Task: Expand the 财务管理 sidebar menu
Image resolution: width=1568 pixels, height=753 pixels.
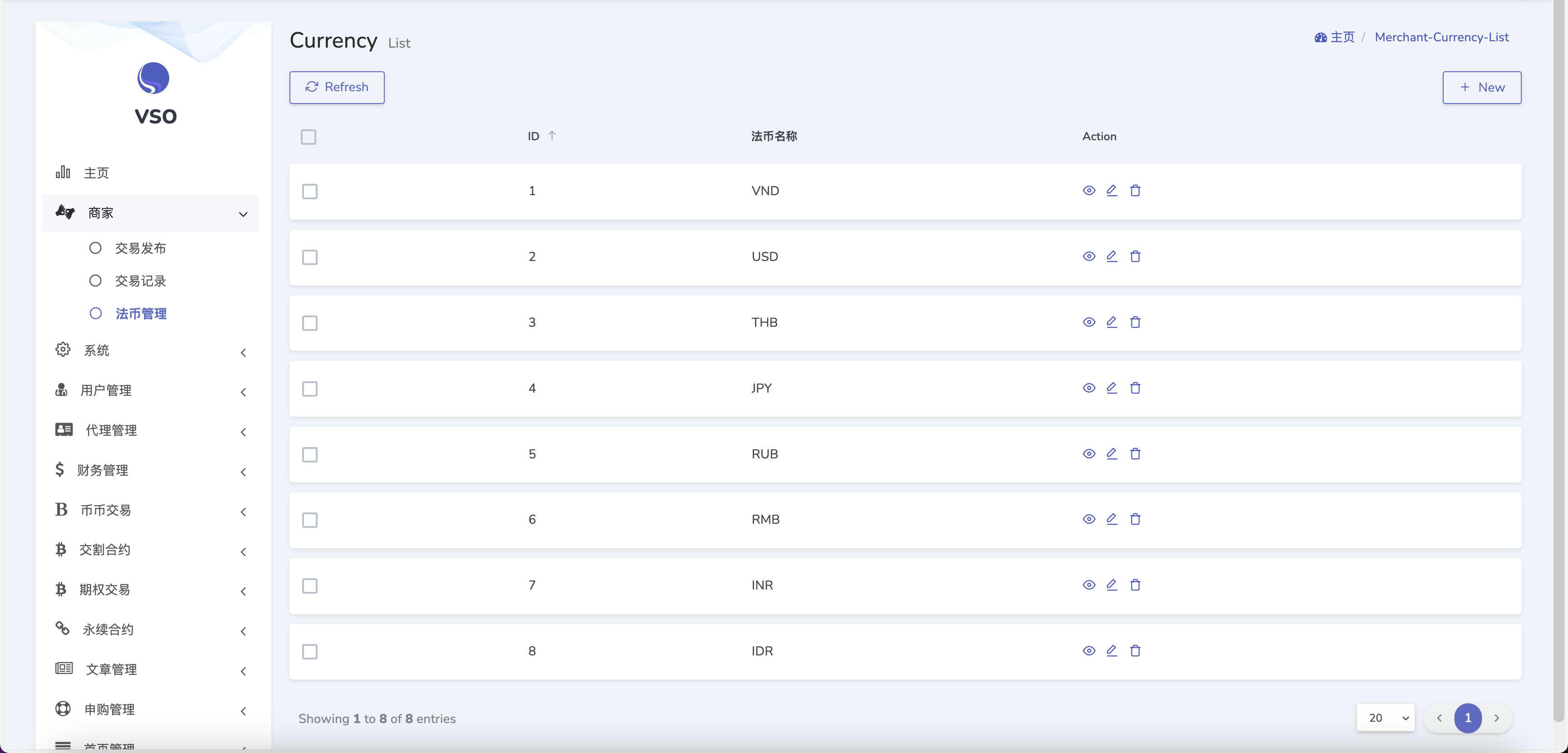Action: click(150, 470)
